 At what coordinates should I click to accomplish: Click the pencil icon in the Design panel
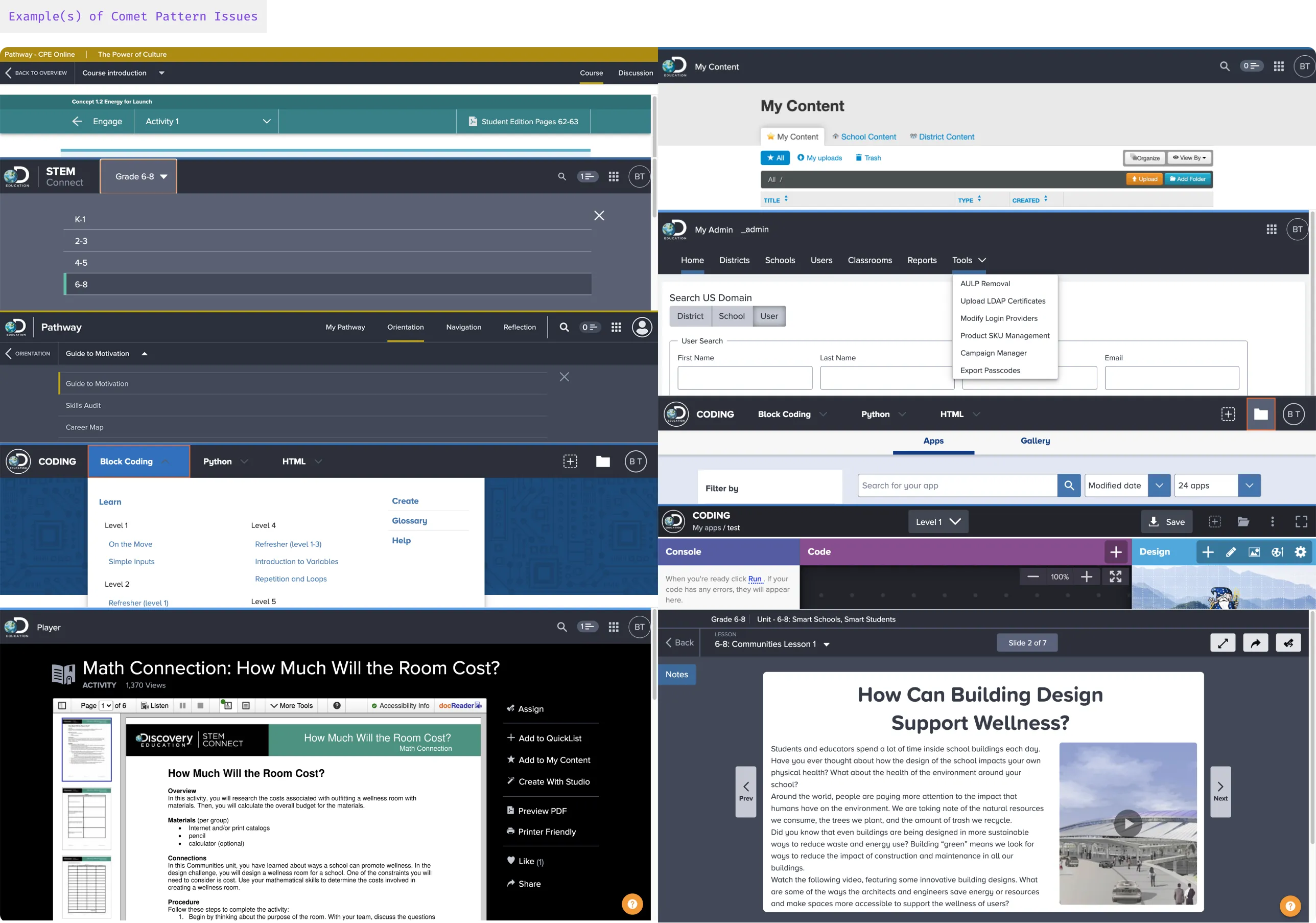pyautogui.click(x=1231, y=552)
